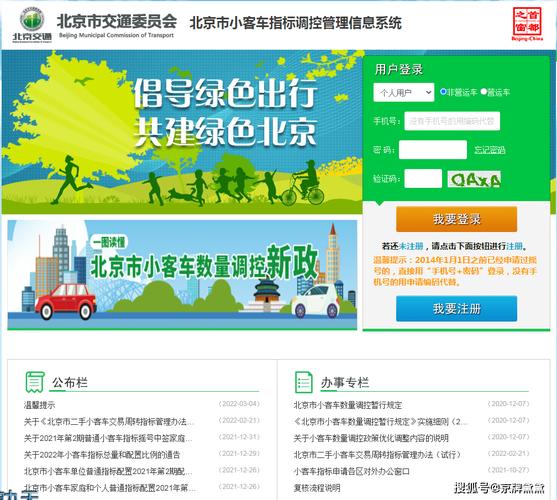Viewport: 557px width, 500px height.
Task: Click the 办事专栏 section heading
Action: (x=345, y=382)
